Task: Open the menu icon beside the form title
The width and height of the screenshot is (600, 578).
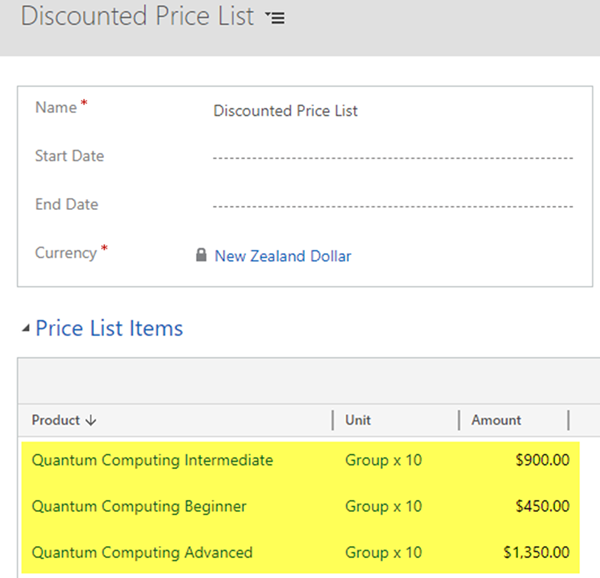Action: [275, 19]
